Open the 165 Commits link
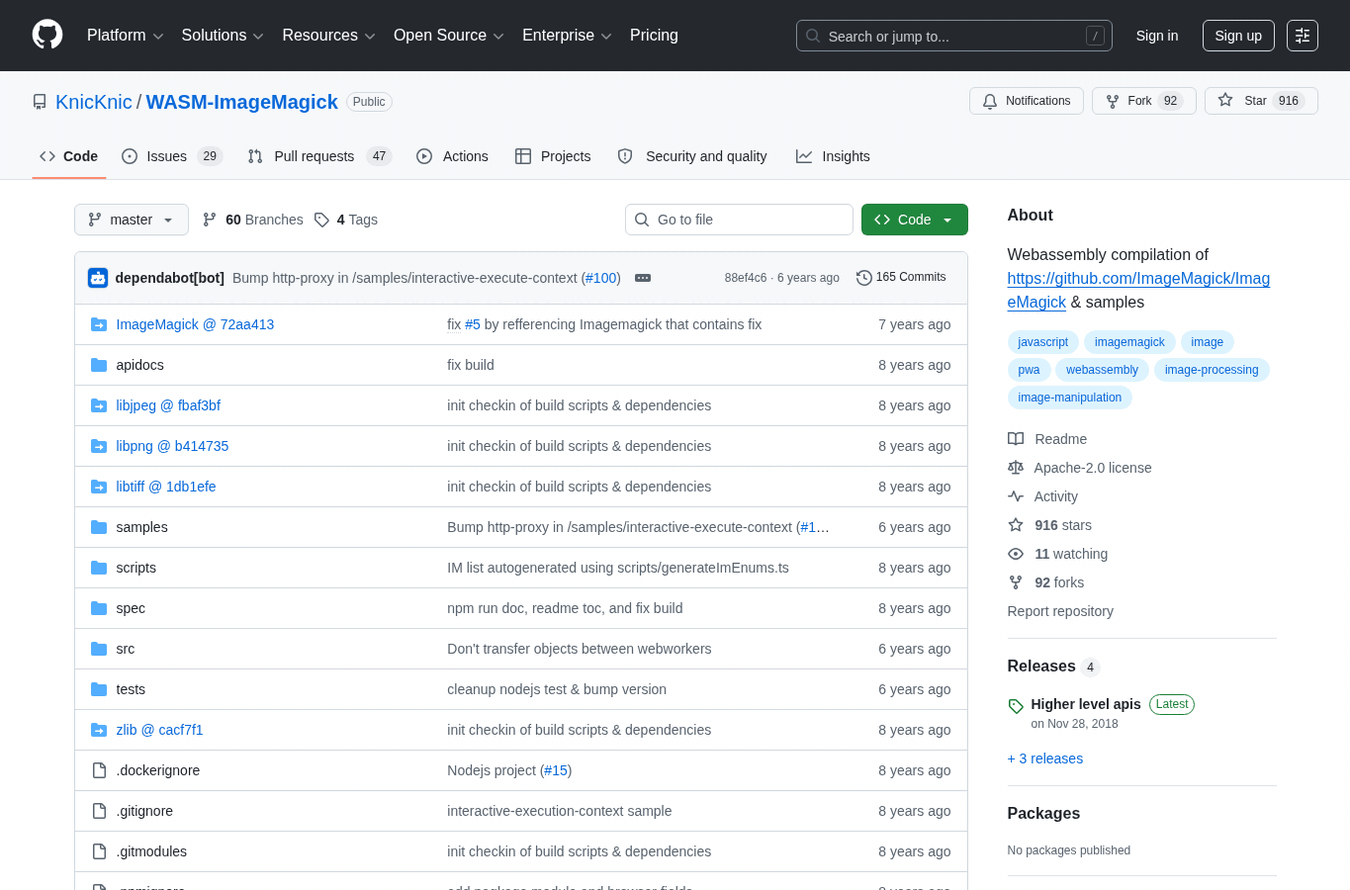 (x=901, y=277)
